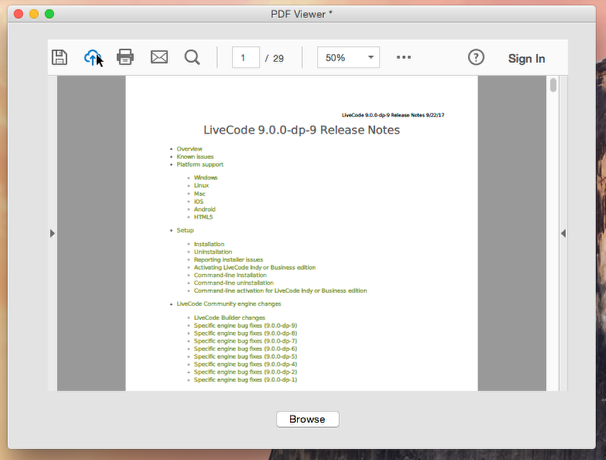Go to the Linux section link

pyautogui.click(x=201, y=185)
